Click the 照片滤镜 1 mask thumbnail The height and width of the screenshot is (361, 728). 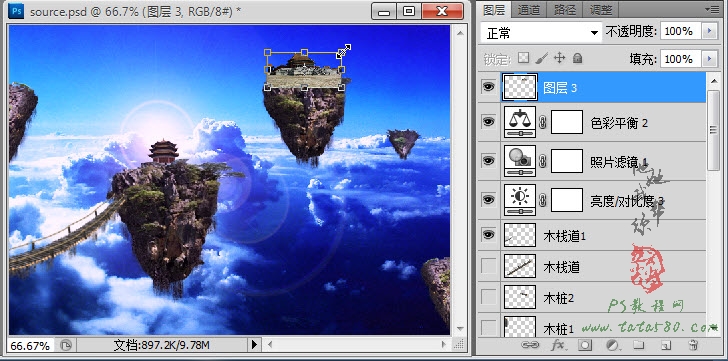[566, 161]
